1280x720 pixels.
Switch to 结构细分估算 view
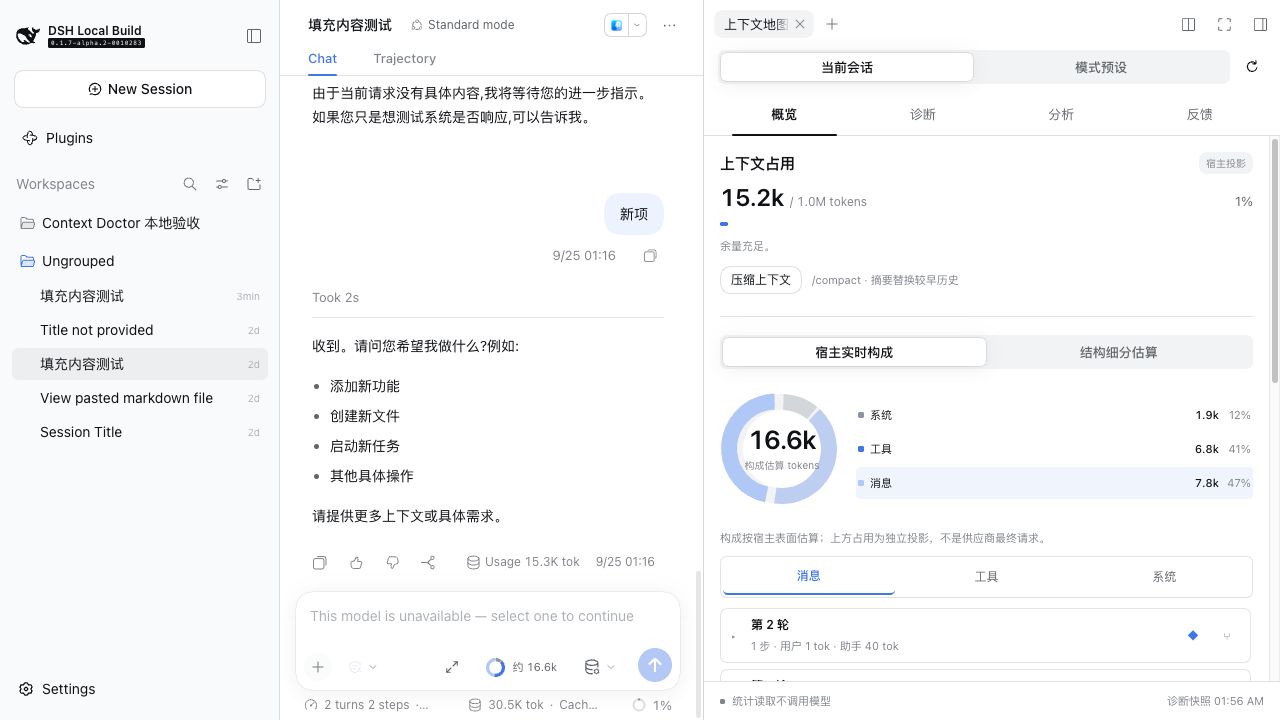pos(1119,352)
